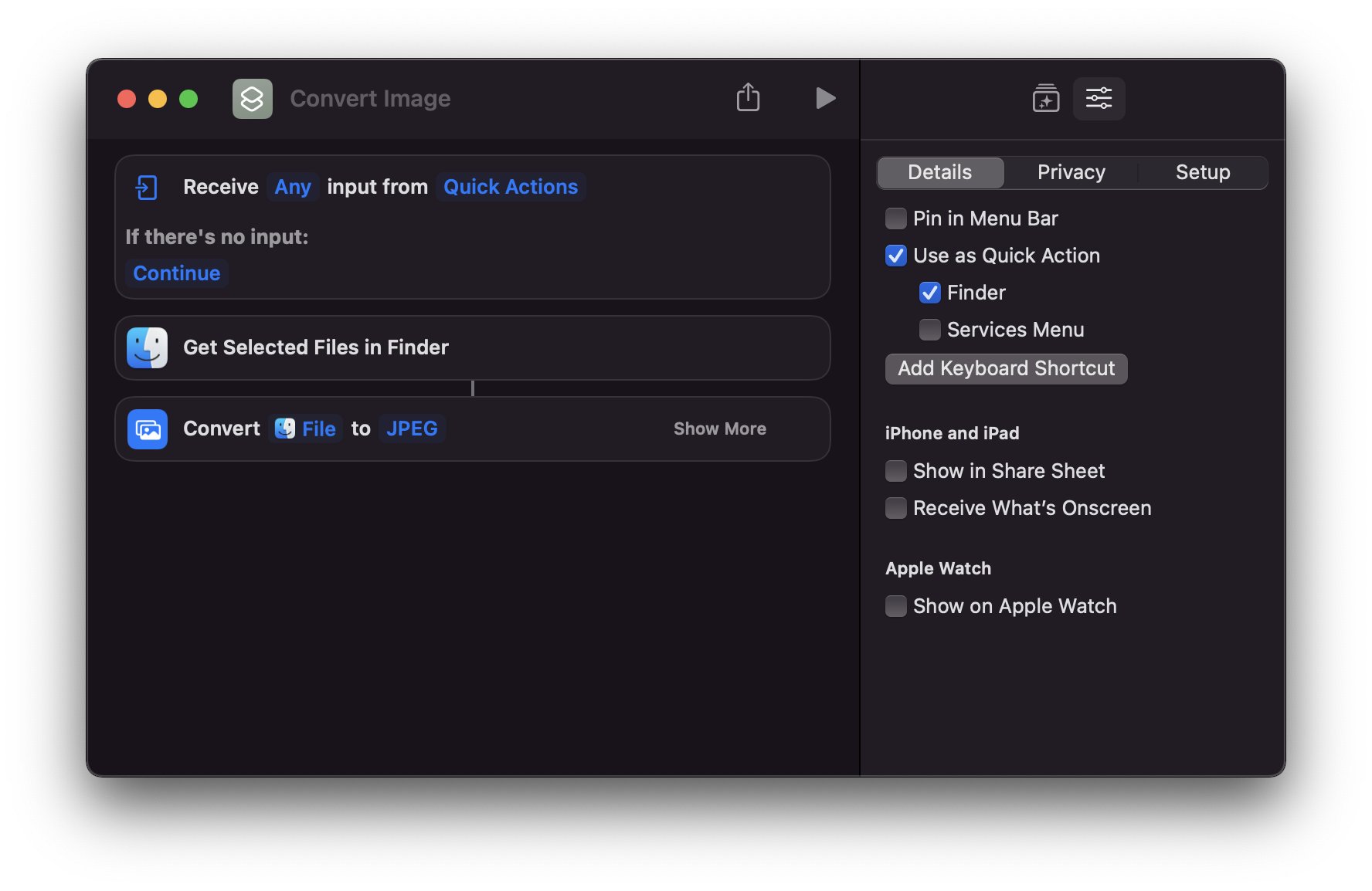The height and width of the screenshot is (891, 1372).
Task: Click the Shortcut Details sliders icon
Action: click(1099, 99)
